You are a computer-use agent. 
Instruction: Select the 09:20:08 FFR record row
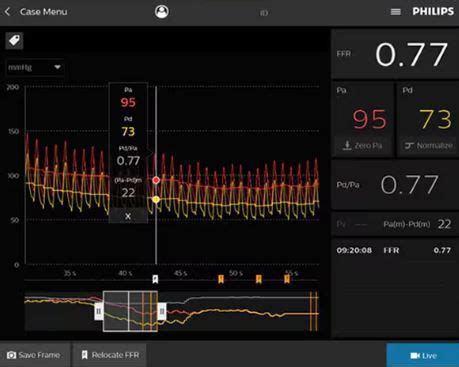click(394, 250)
